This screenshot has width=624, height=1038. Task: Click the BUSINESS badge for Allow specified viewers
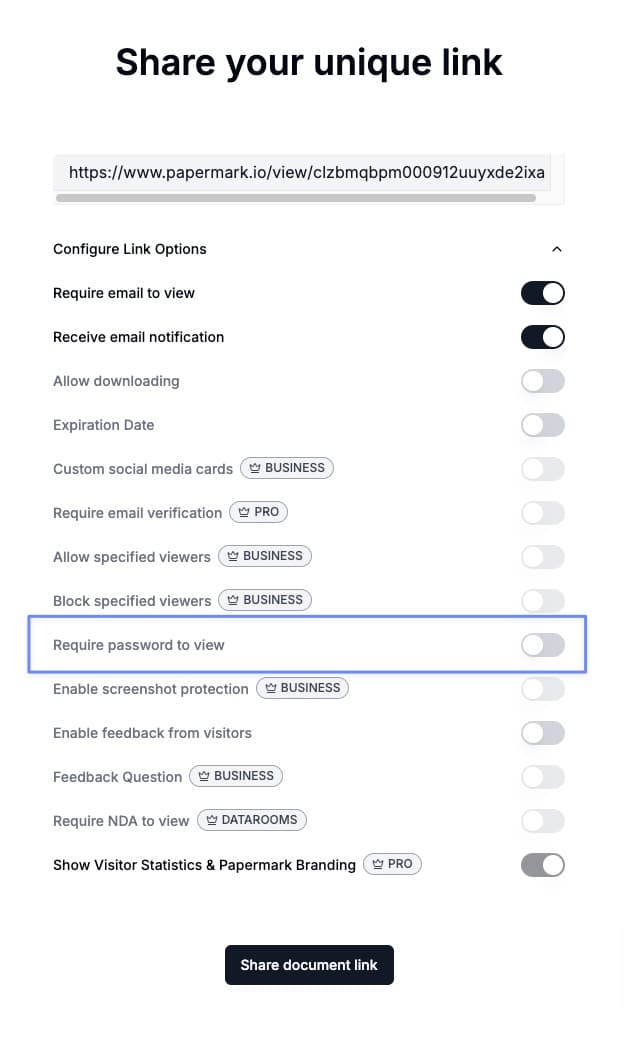pyautogui.click(x=265, y=555)
